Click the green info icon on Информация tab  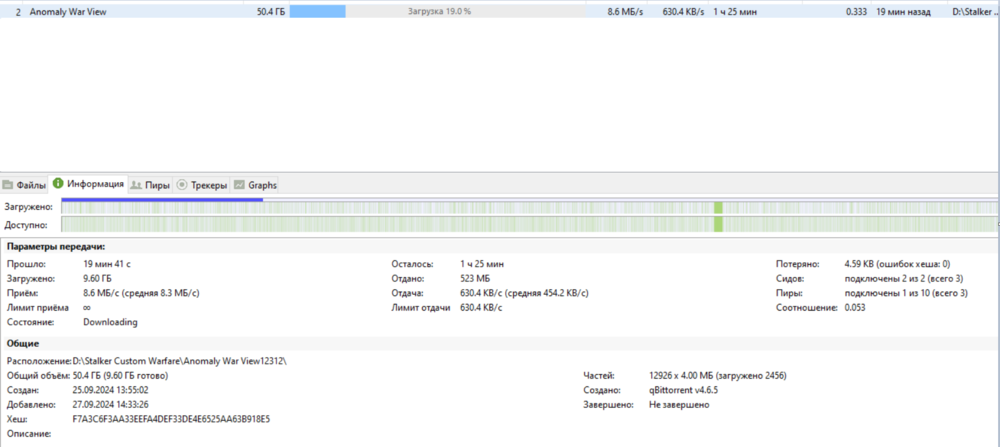pos(59,184)
